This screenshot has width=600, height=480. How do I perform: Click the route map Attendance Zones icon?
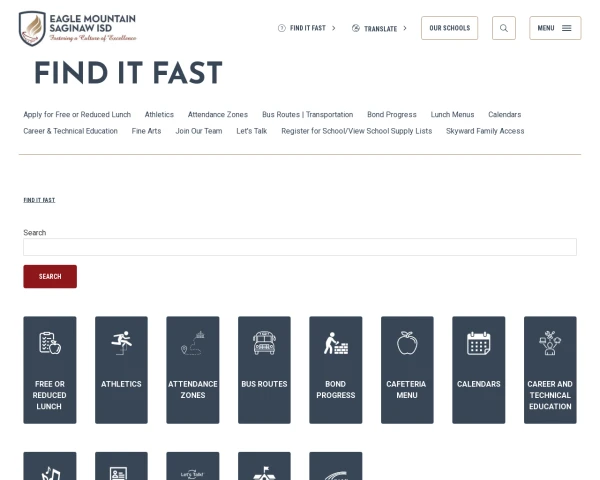[x=193, y=343]
